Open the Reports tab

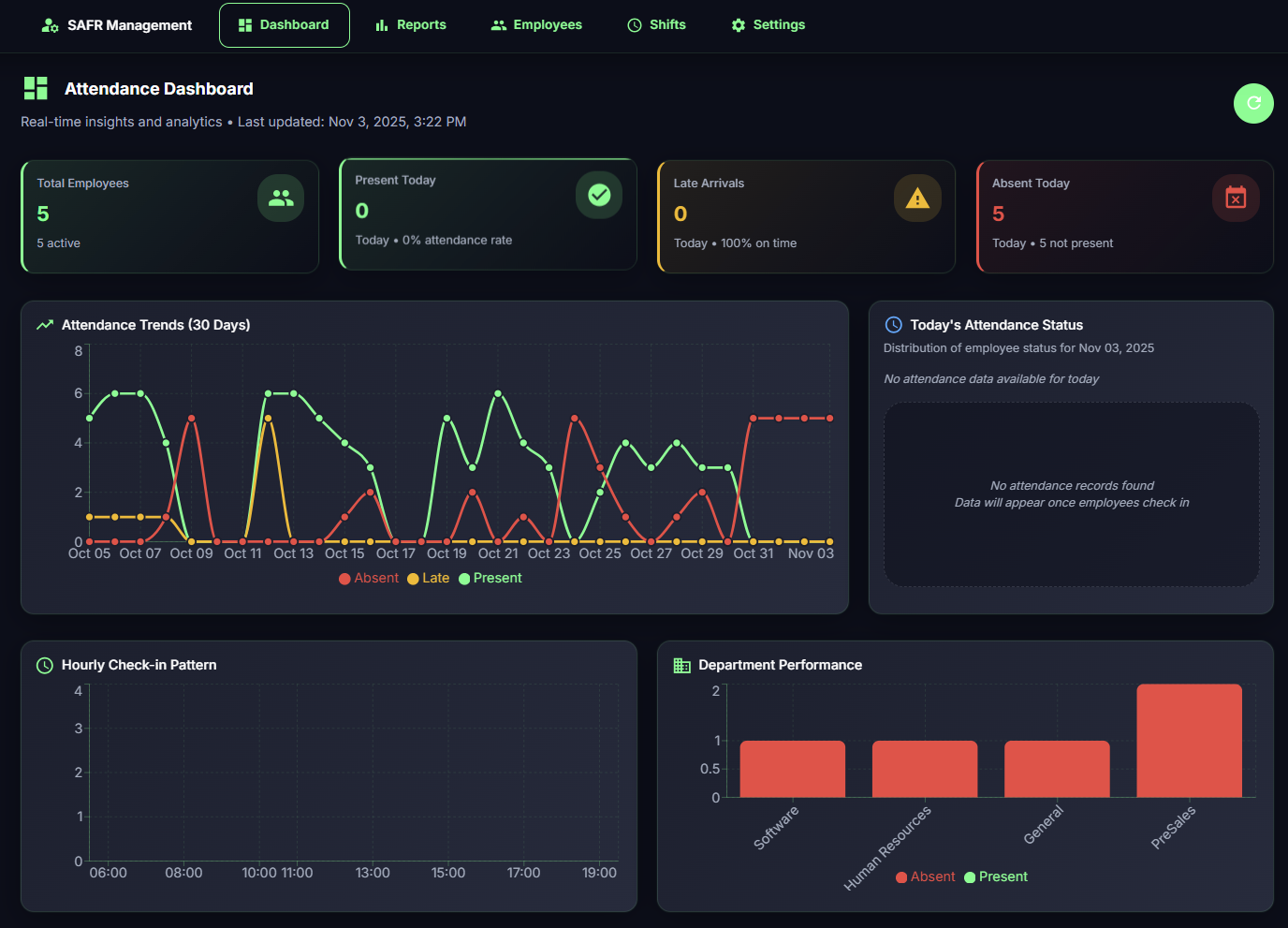pyautogui.click(x=410, y=25)
